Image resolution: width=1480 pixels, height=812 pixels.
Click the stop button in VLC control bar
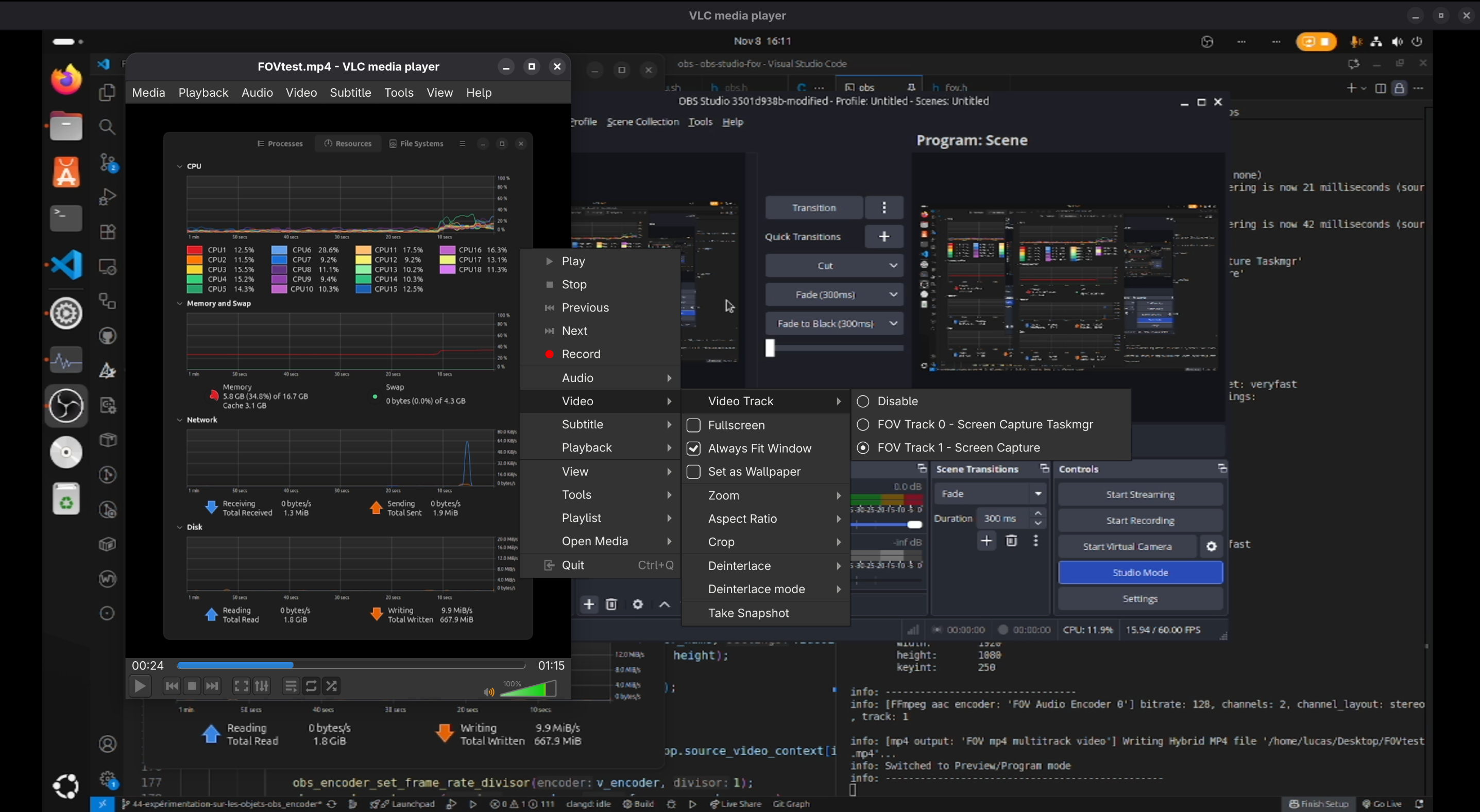[192, 686]
